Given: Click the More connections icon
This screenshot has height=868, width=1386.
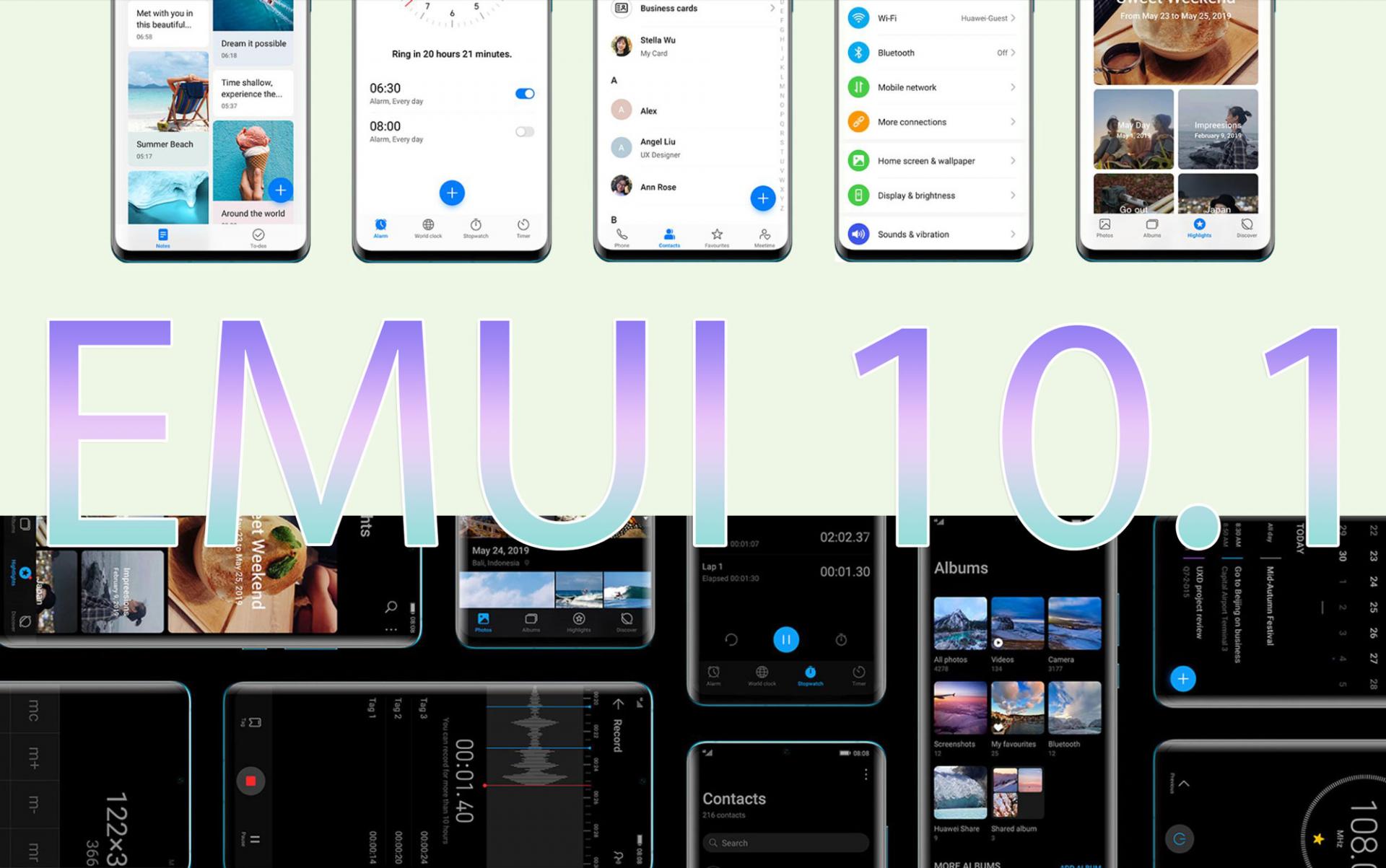Looking at the screenshot, I should pyautogui.click(x=857, y=122).
